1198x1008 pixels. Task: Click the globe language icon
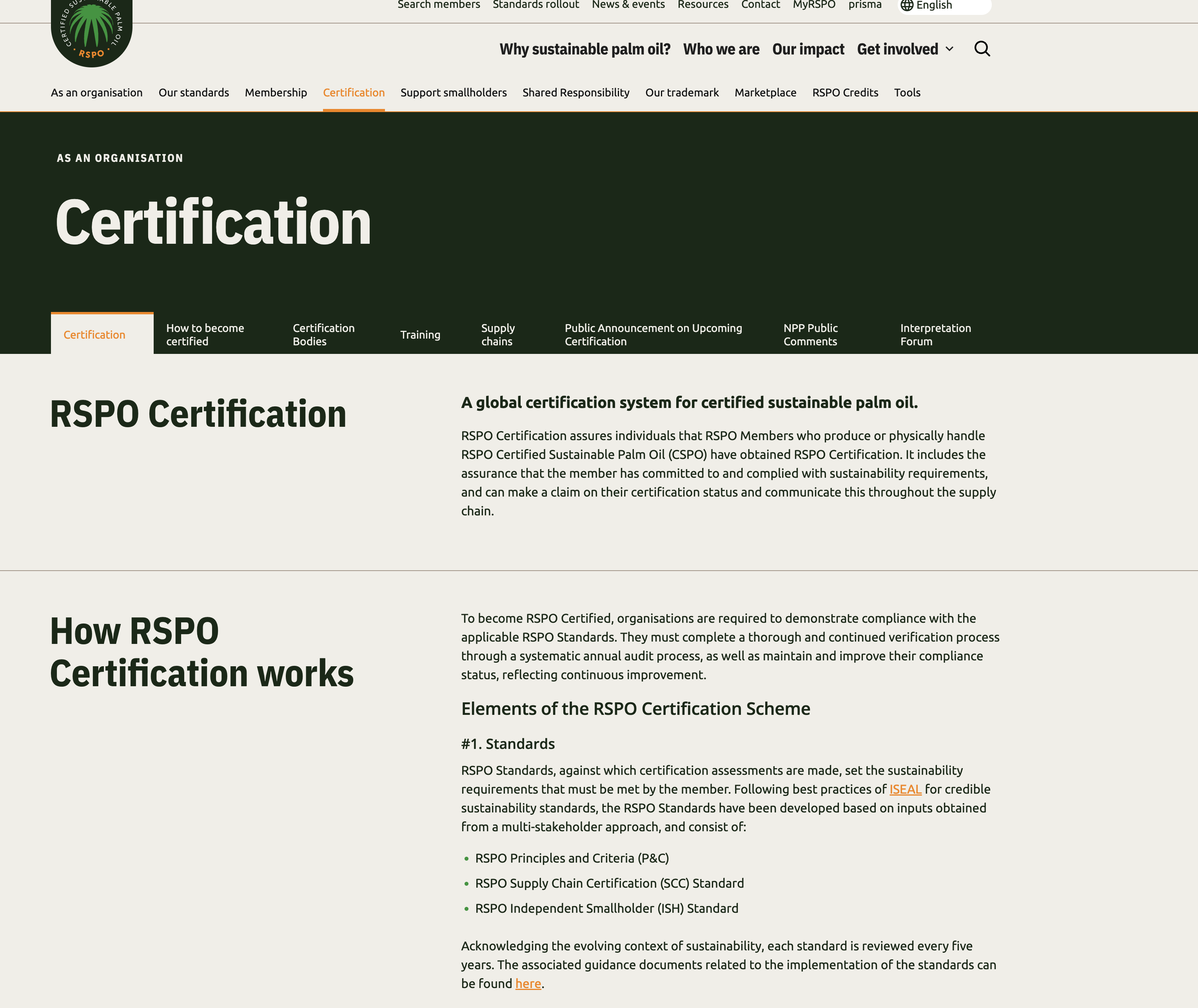point(906,5)
